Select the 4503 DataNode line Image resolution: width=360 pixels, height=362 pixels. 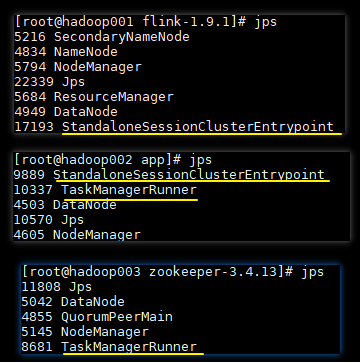65,205
